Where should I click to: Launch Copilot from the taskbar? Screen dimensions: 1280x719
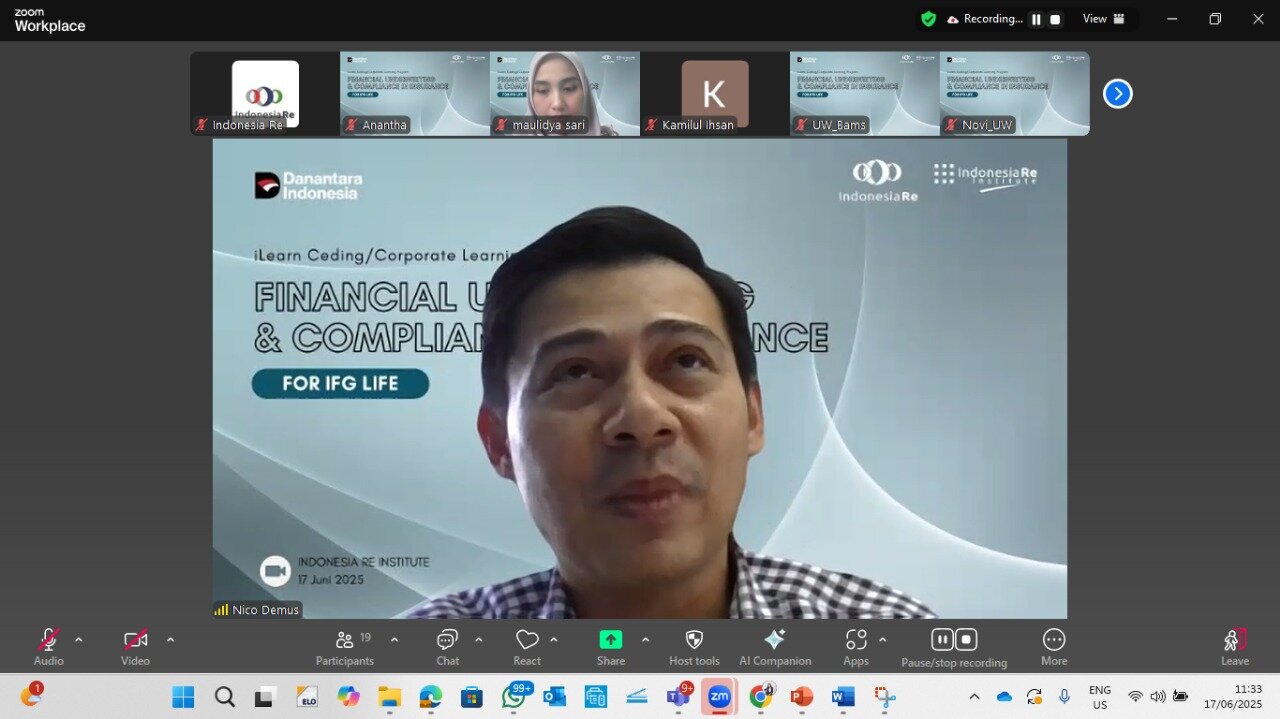click(348, 697)
